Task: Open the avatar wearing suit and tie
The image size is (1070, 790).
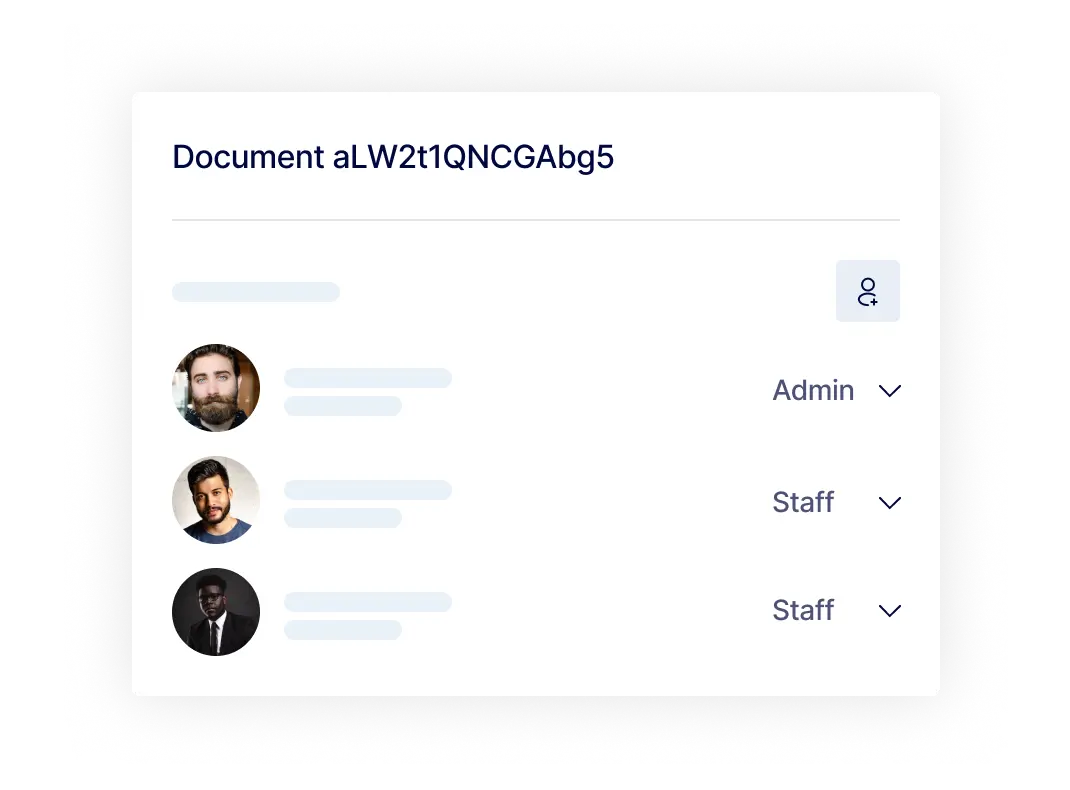Action: (216, 612)
